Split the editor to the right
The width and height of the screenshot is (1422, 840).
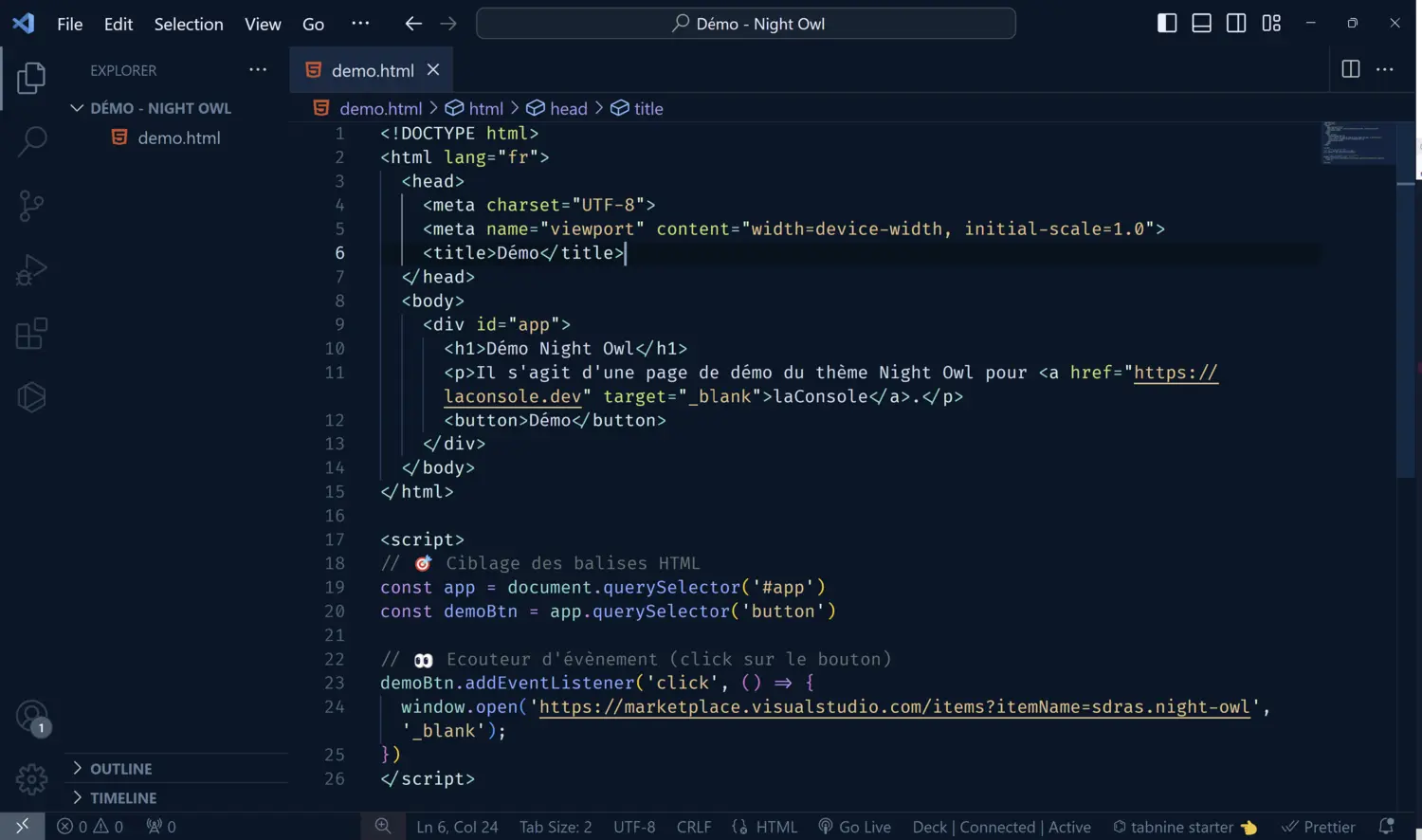pyautogui.click(x=1351, y=69)
